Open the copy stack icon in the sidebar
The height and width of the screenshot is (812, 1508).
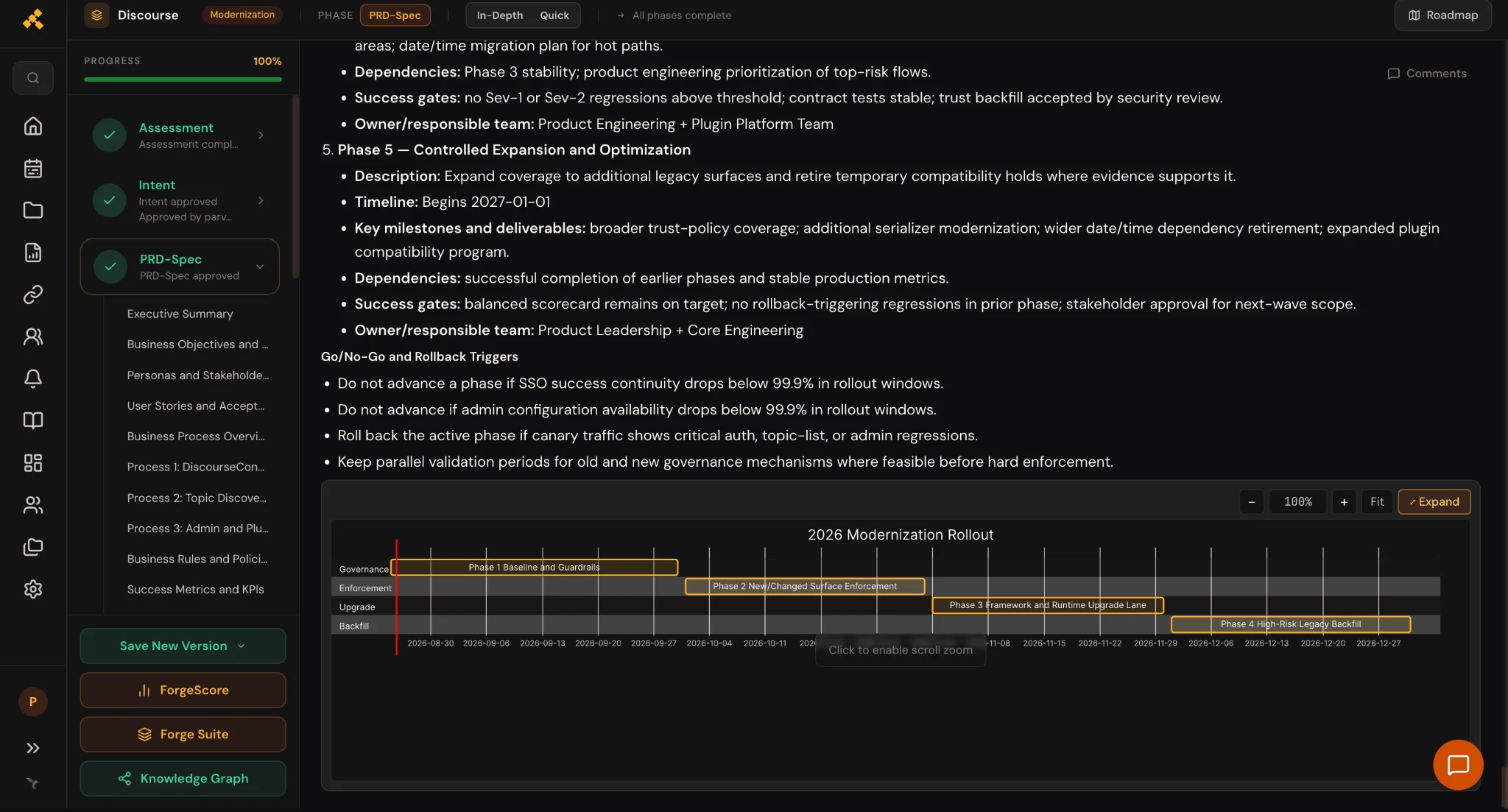[x=33, y=547]
